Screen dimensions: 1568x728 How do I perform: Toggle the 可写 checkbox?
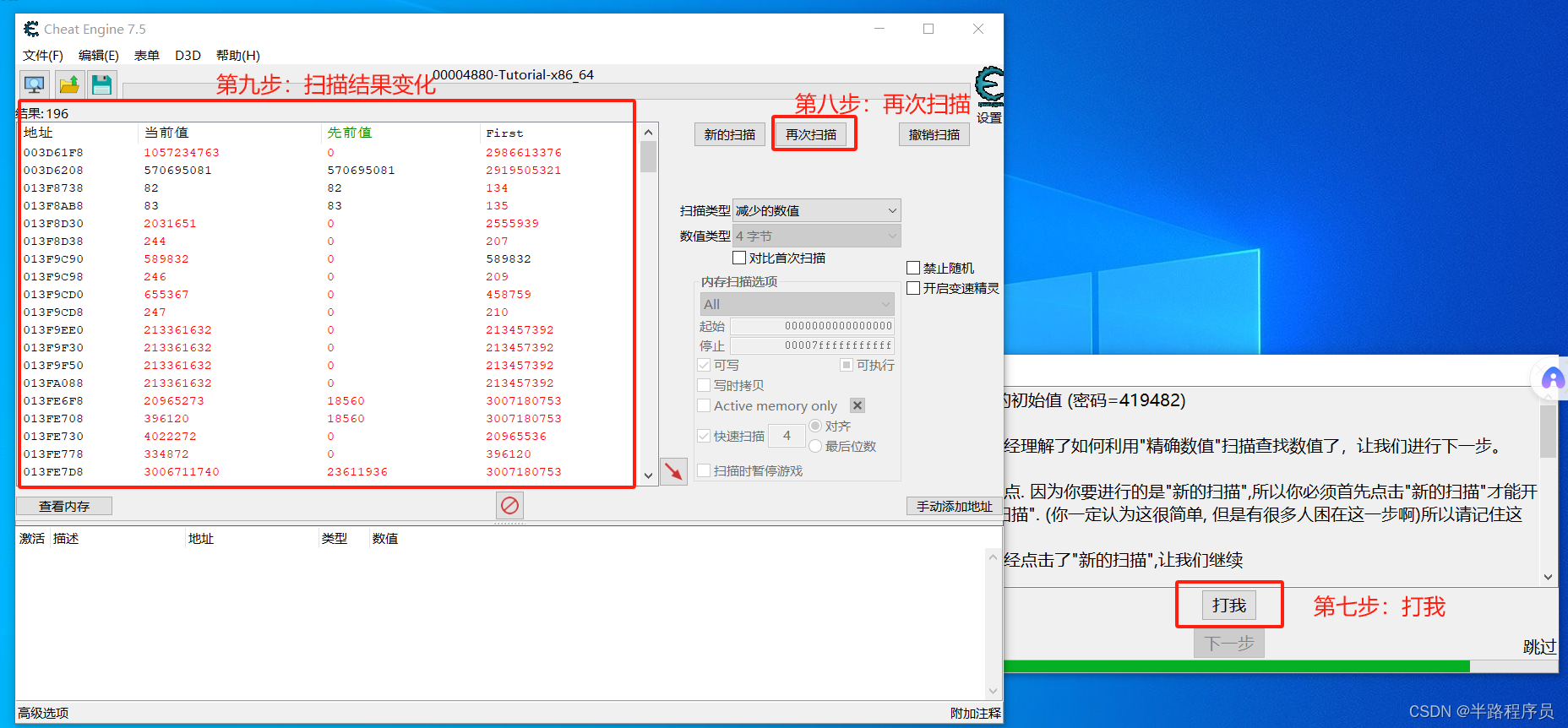(x=704, y=365)
